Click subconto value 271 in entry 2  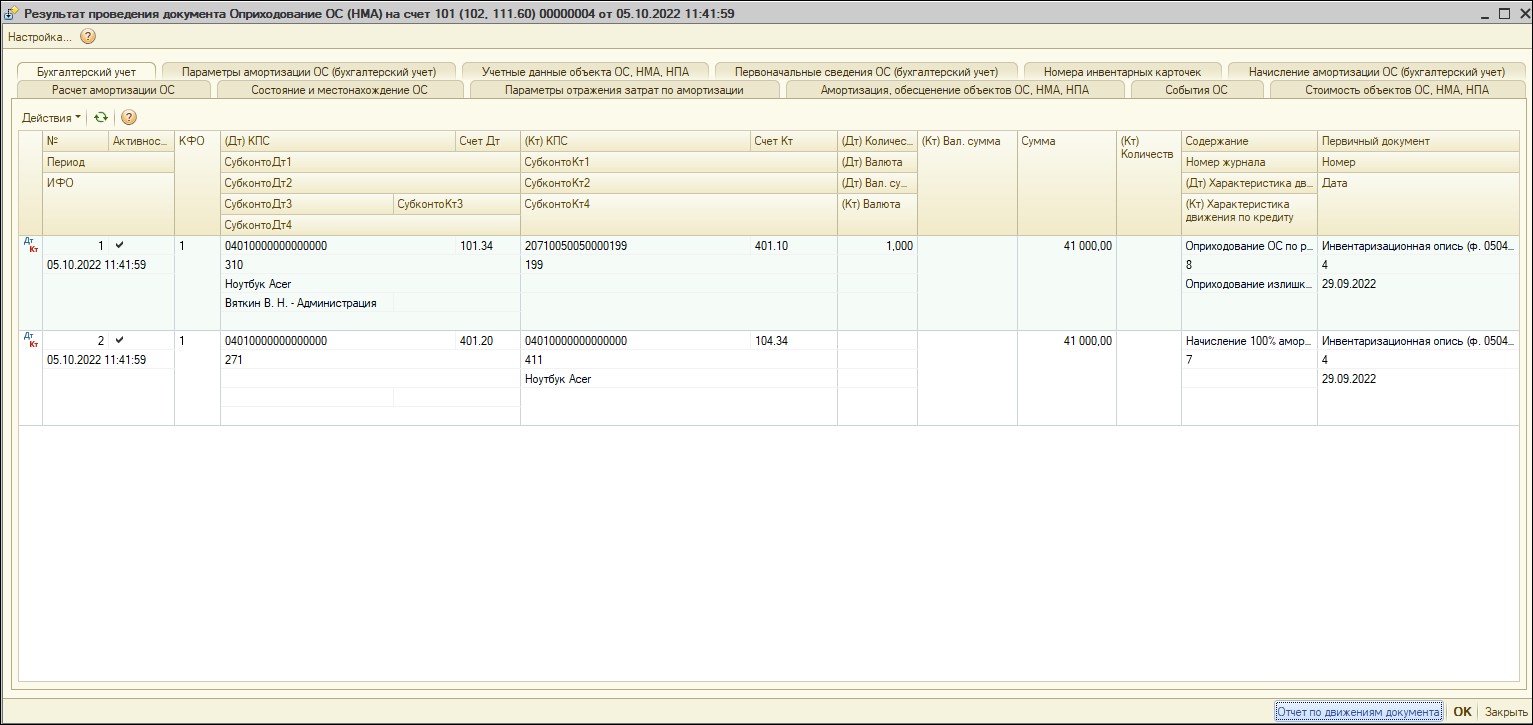tap(370, 360)
